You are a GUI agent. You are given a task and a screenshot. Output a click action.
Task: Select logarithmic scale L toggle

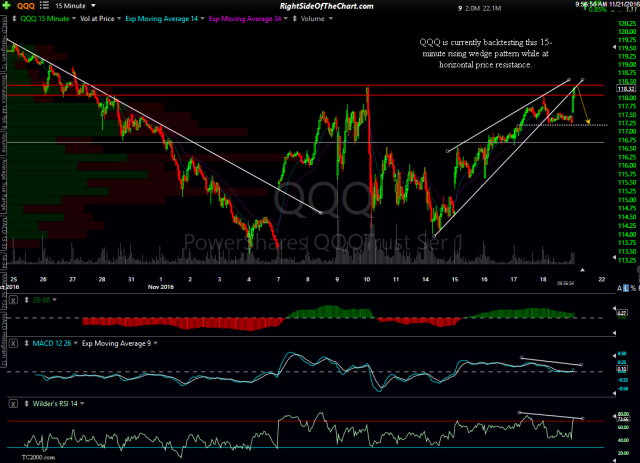click(x=626, y=288)
